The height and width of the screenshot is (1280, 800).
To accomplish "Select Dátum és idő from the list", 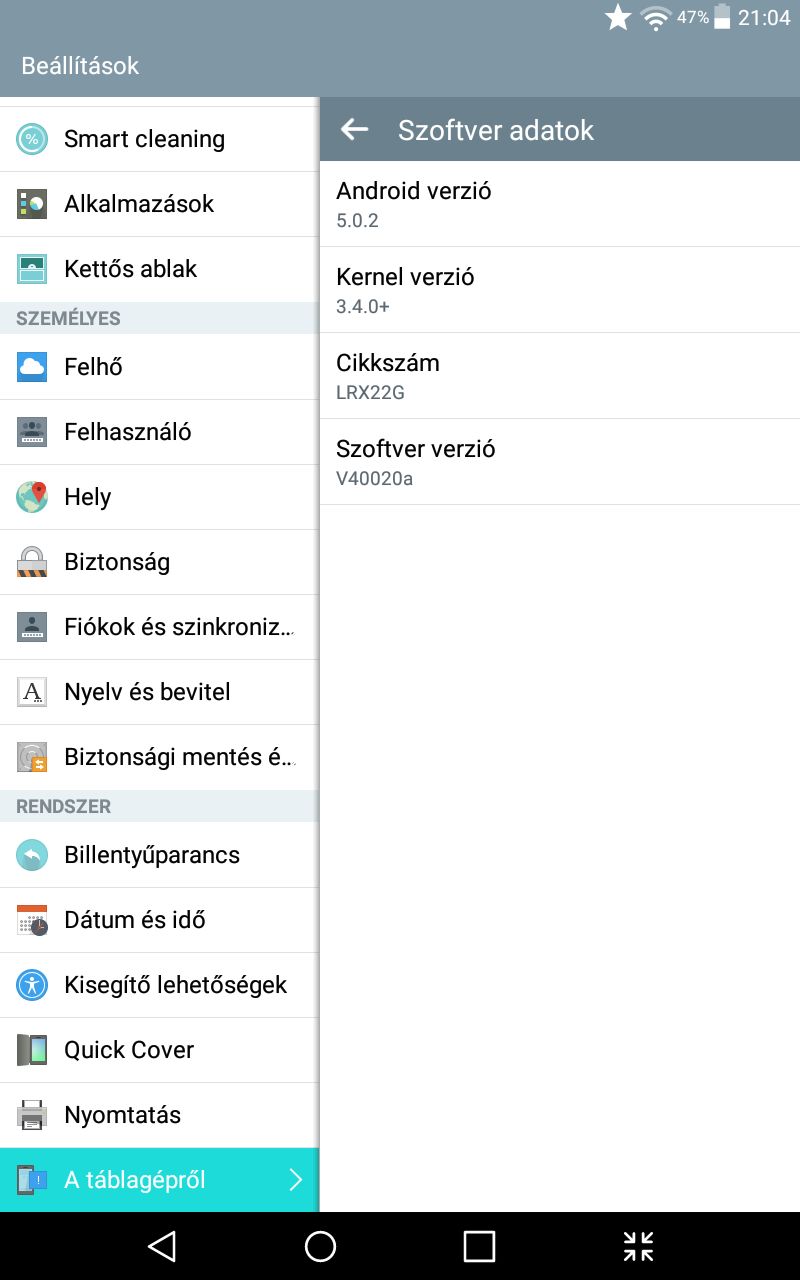I will pos(160,920).
